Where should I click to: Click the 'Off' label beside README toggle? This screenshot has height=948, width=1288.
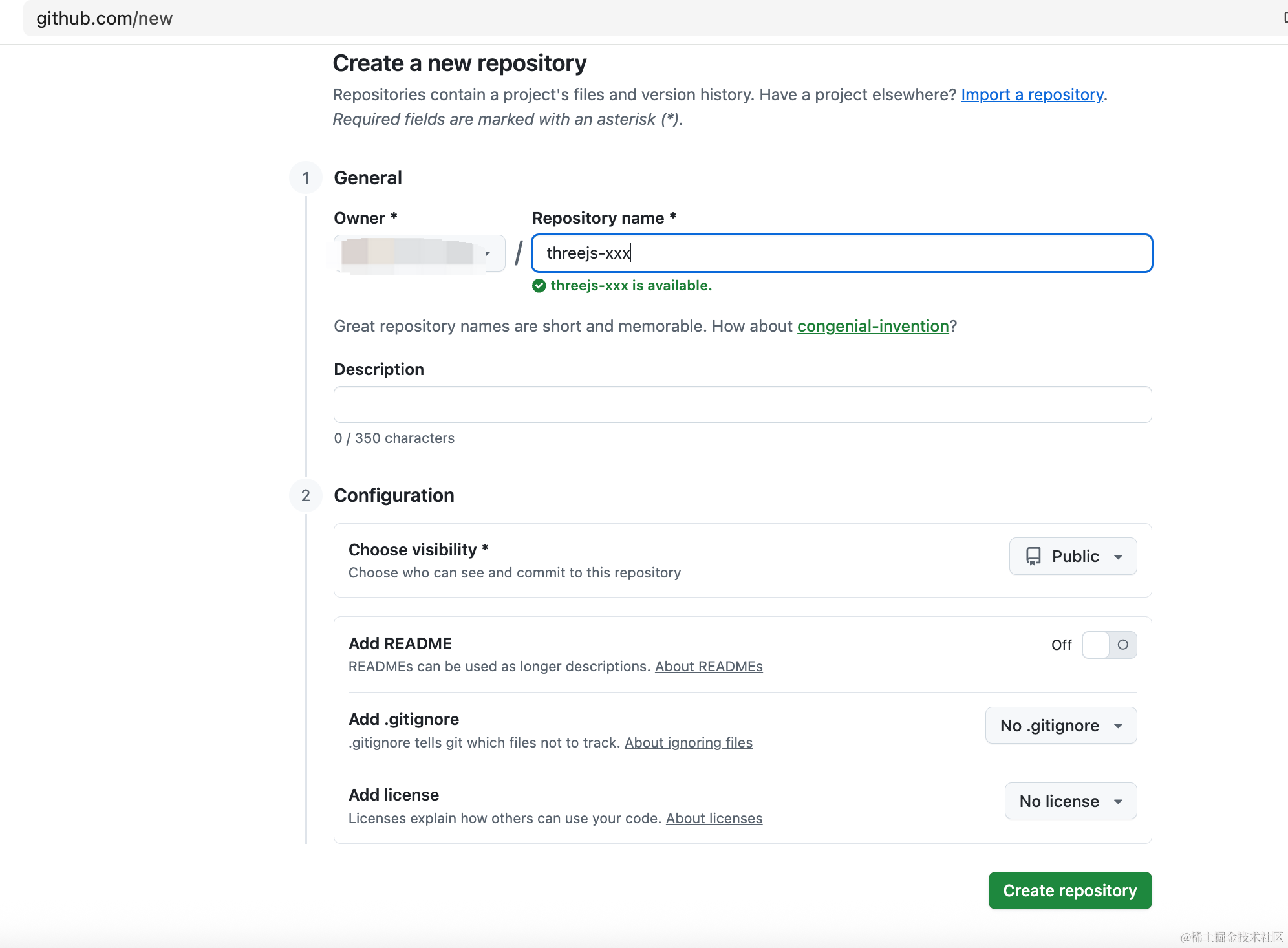pyautogui.click(x=1062, y=645)
